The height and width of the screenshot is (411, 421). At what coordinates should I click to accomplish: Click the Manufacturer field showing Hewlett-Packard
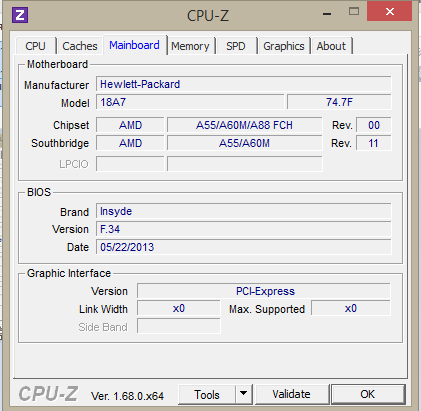(244, 84)
